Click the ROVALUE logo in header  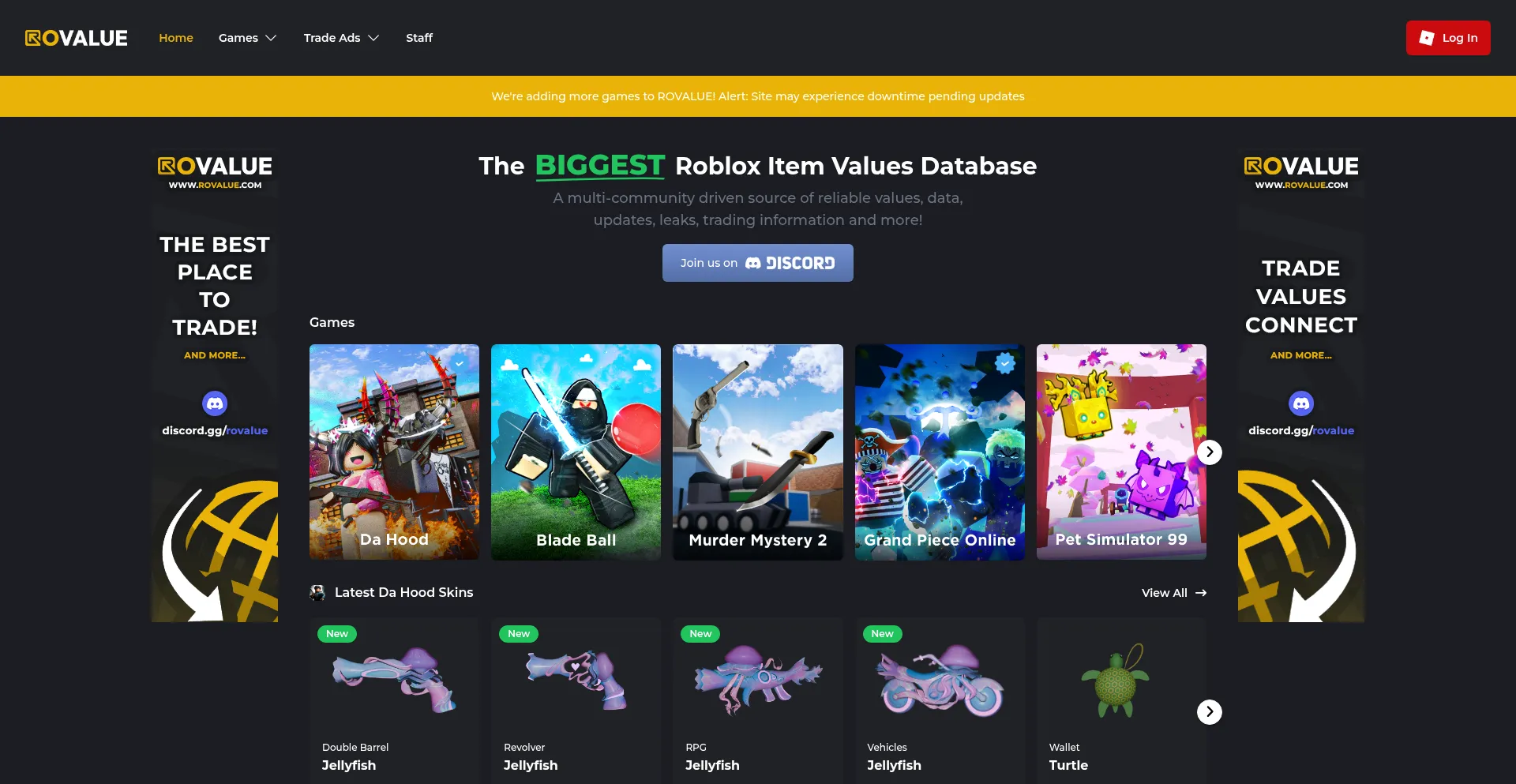click(x=76, y=38)
